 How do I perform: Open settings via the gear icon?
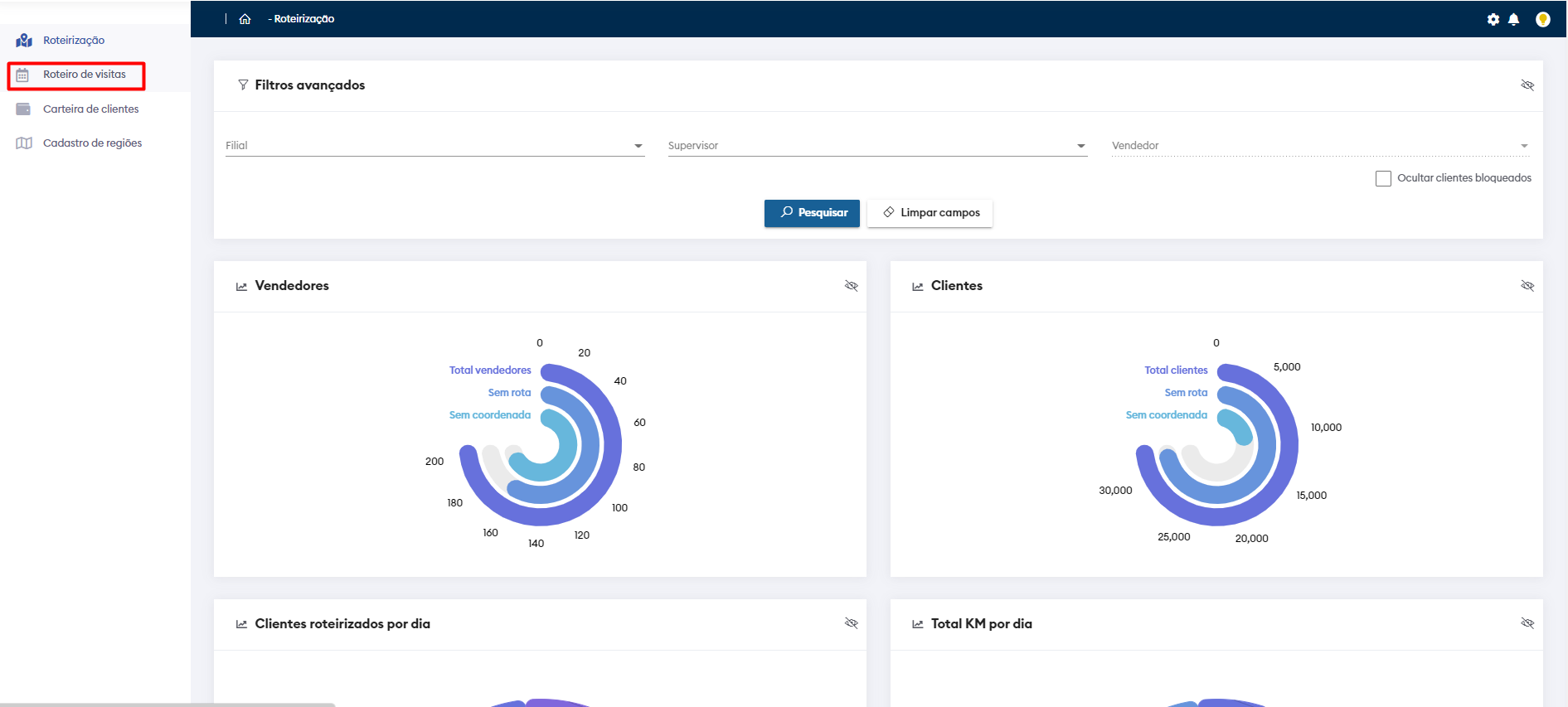[1493, 19]
